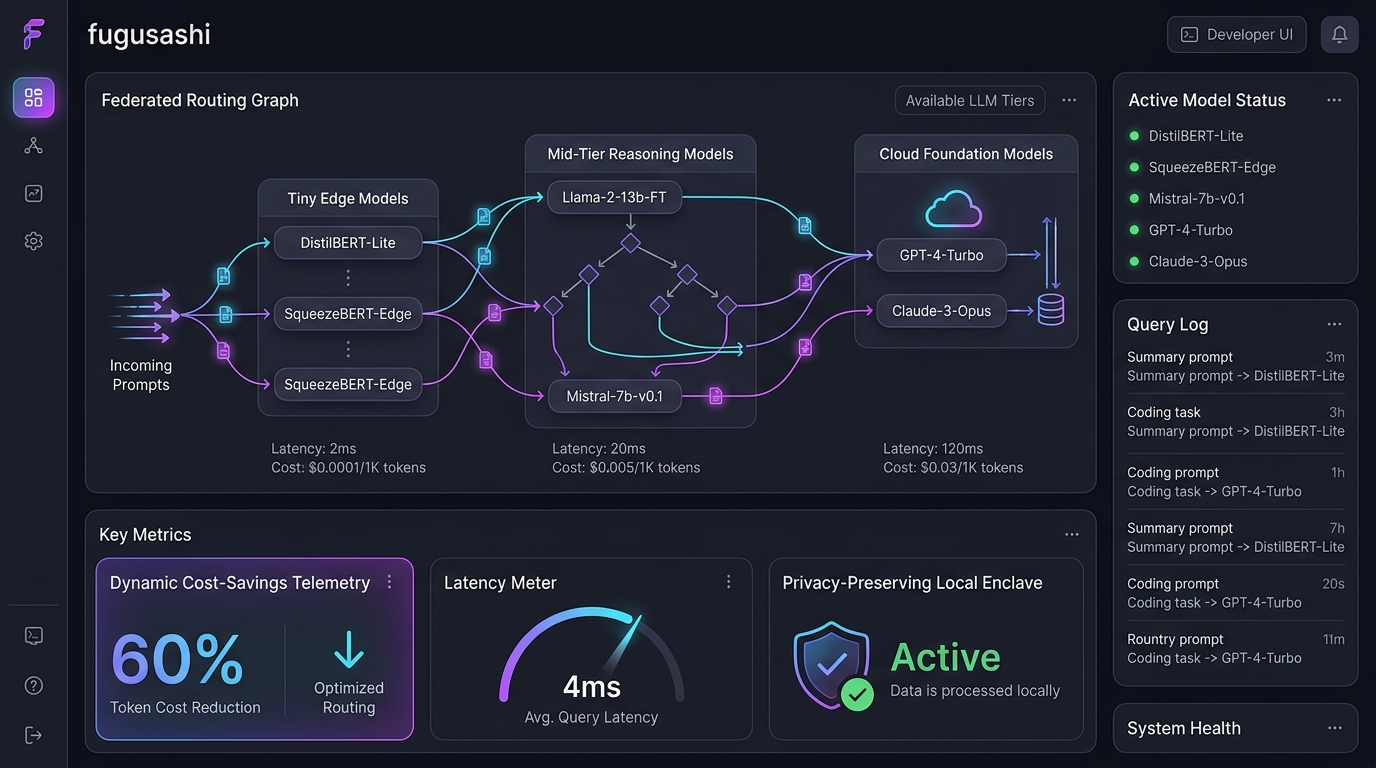Click Latency: 120ms cloud tier text
Viewport: 1376px width, 768px height.
click(x=933, y=449)
